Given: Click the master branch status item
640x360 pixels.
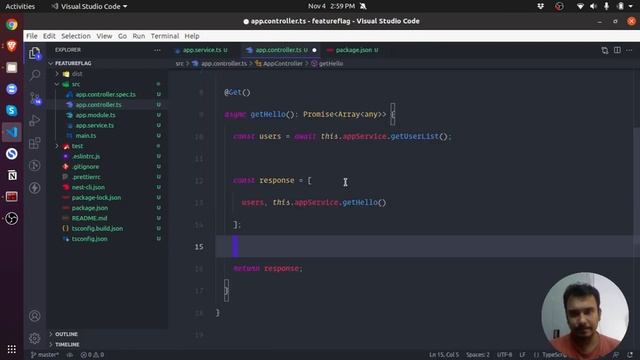Looking at the screenshot, I should (45, 355).
